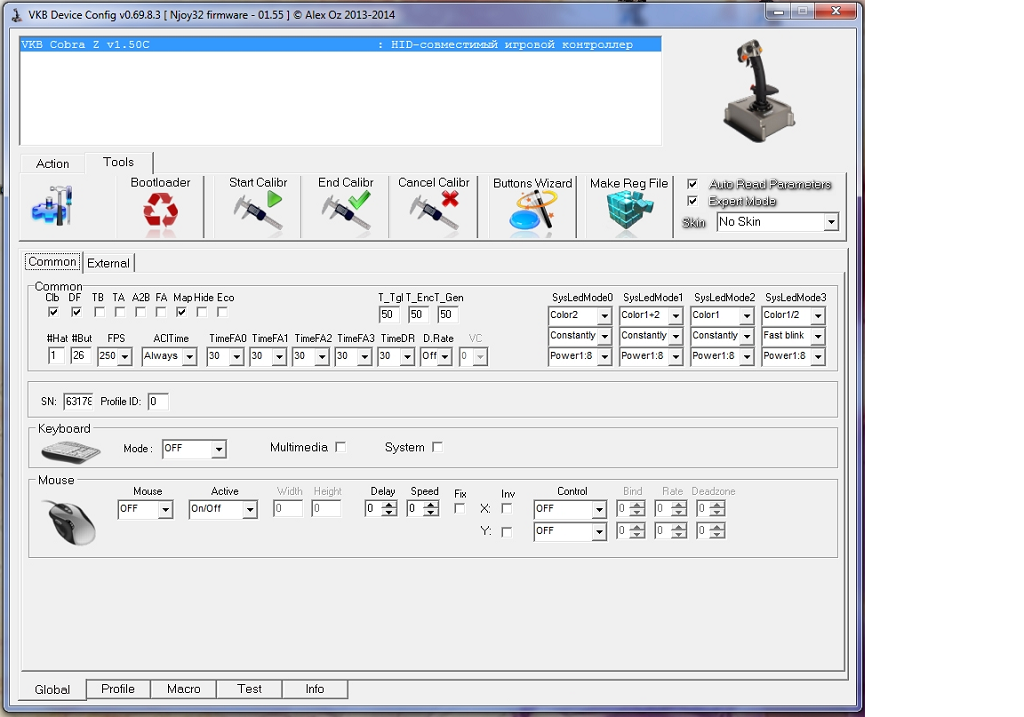This screenshot has width=1024, height=717.
Task: Open the ACITime dropdown set to Always
Action: point(189,357)
